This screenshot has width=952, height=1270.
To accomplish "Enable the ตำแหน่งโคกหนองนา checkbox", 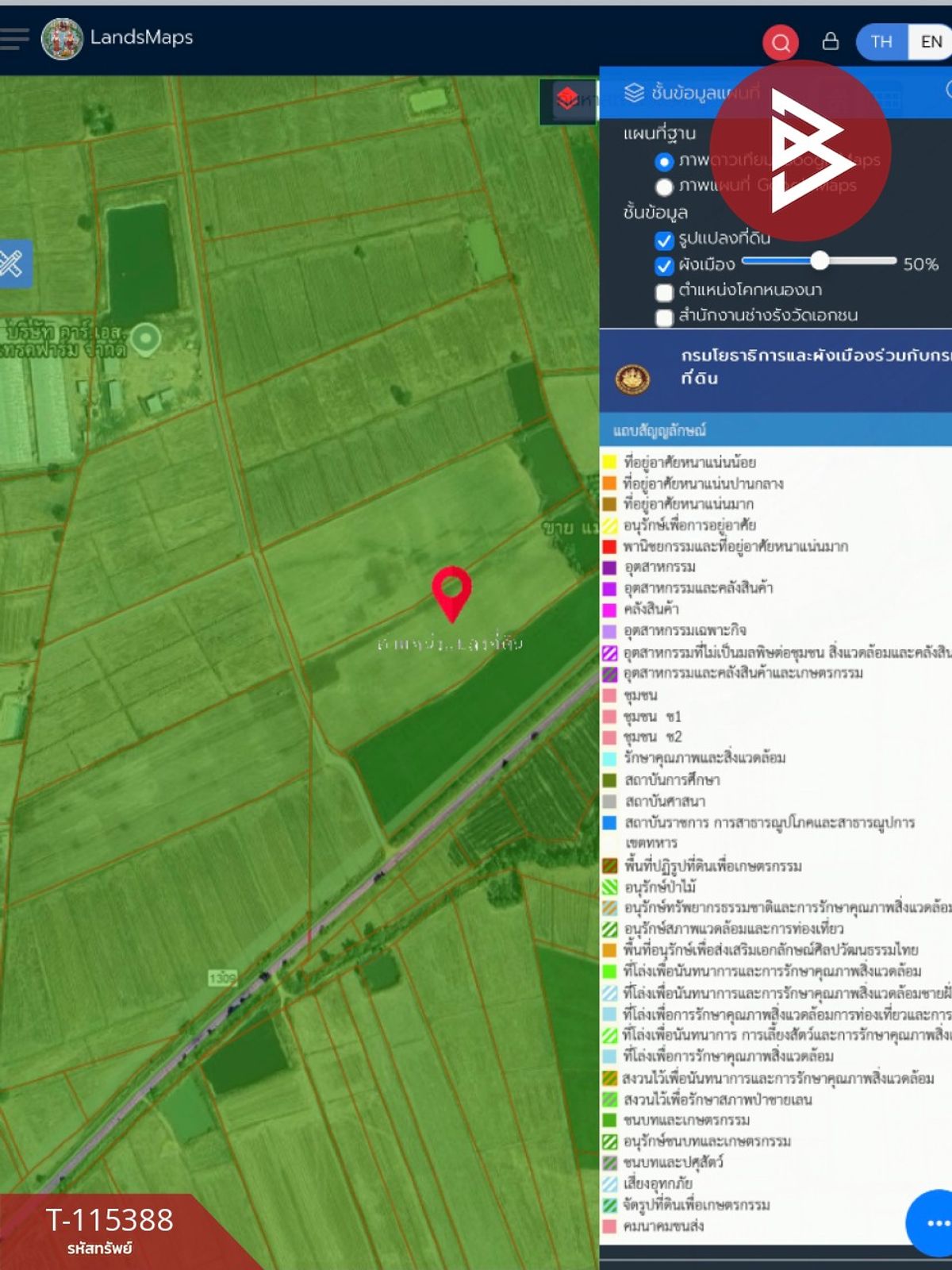I will 665,292.
